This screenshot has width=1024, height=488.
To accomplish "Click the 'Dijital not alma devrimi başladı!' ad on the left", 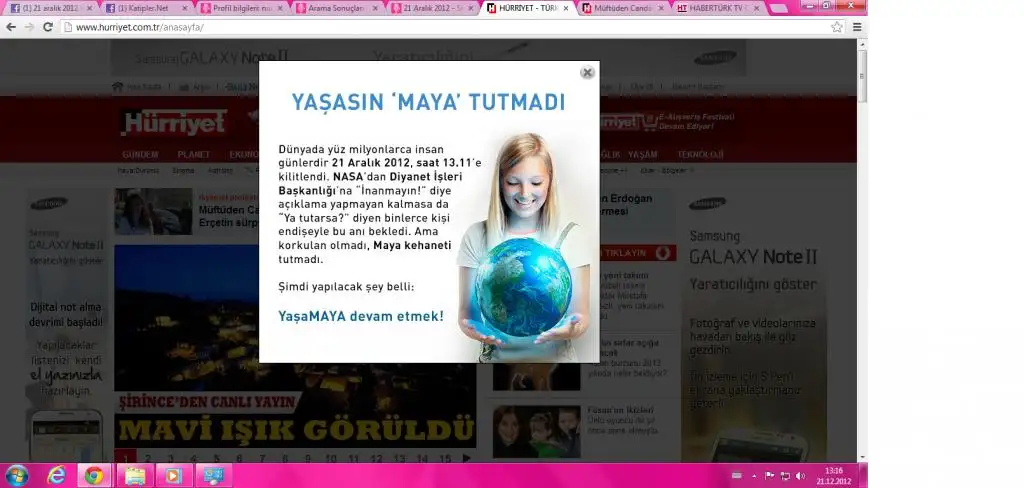I will pyautogui.click(x=66, y=314).
